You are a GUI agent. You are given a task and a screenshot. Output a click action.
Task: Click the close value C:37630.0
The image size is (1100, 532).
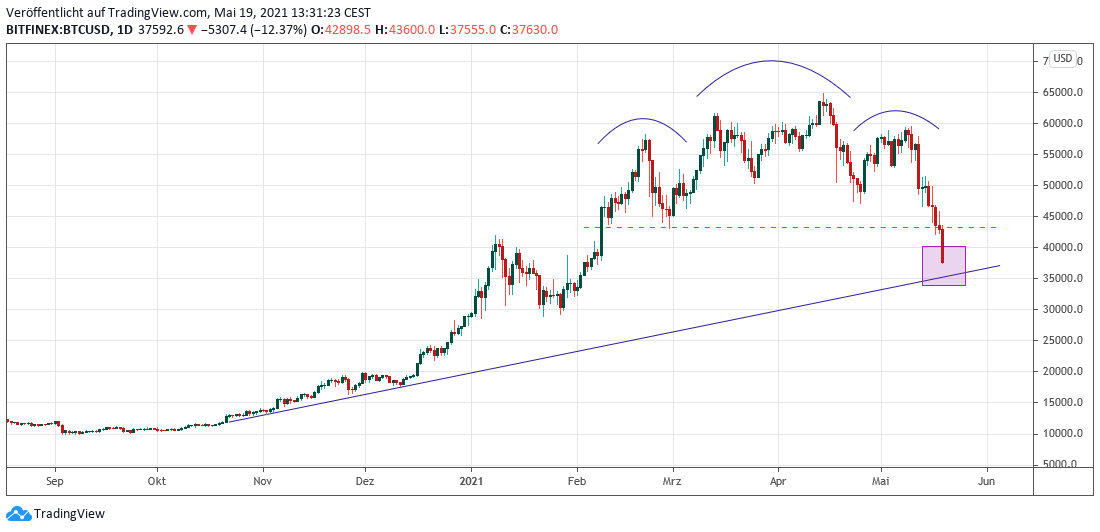530,29
